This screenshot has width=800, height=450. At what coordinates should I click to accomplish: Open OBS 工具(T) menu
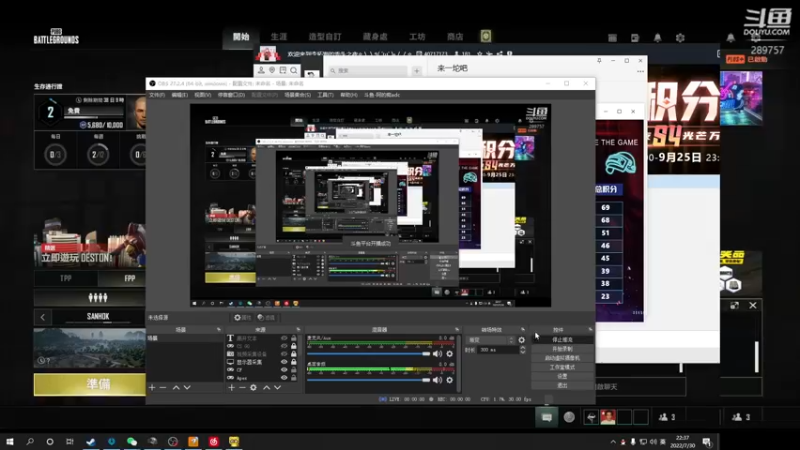326,95
